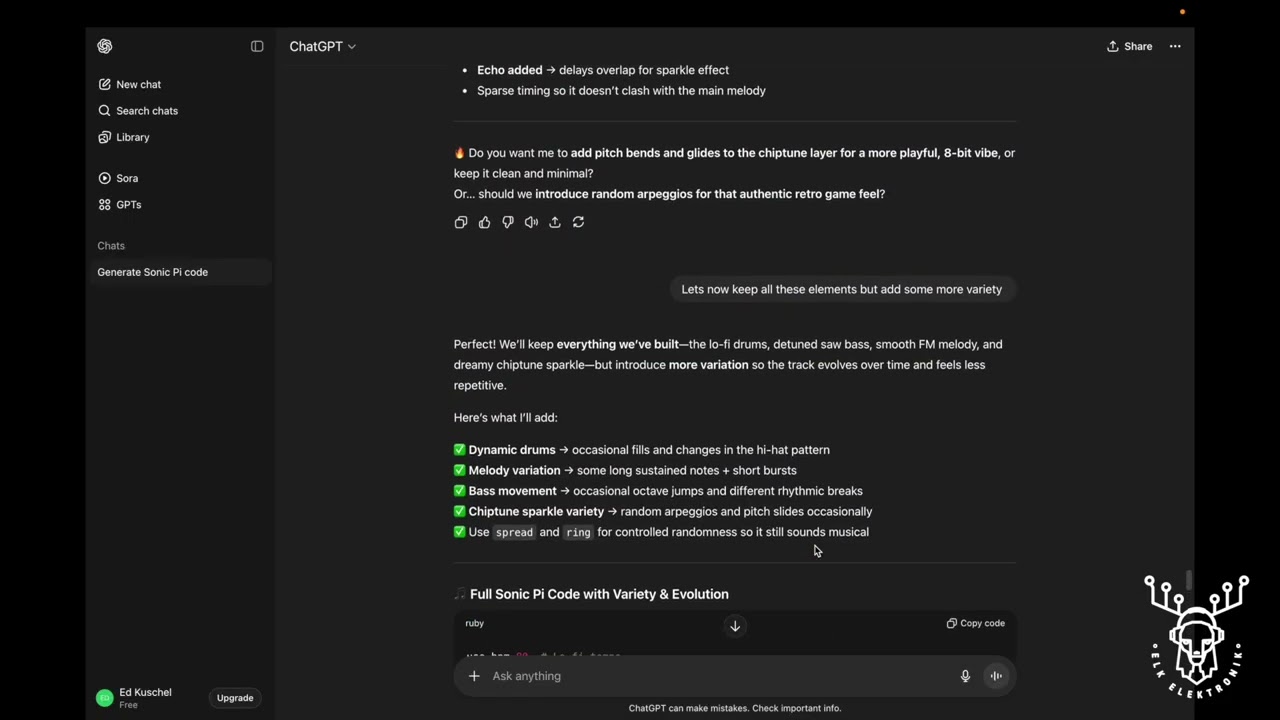
Task: Regenerate the response with the retry icon
Action: coord(578,222)
